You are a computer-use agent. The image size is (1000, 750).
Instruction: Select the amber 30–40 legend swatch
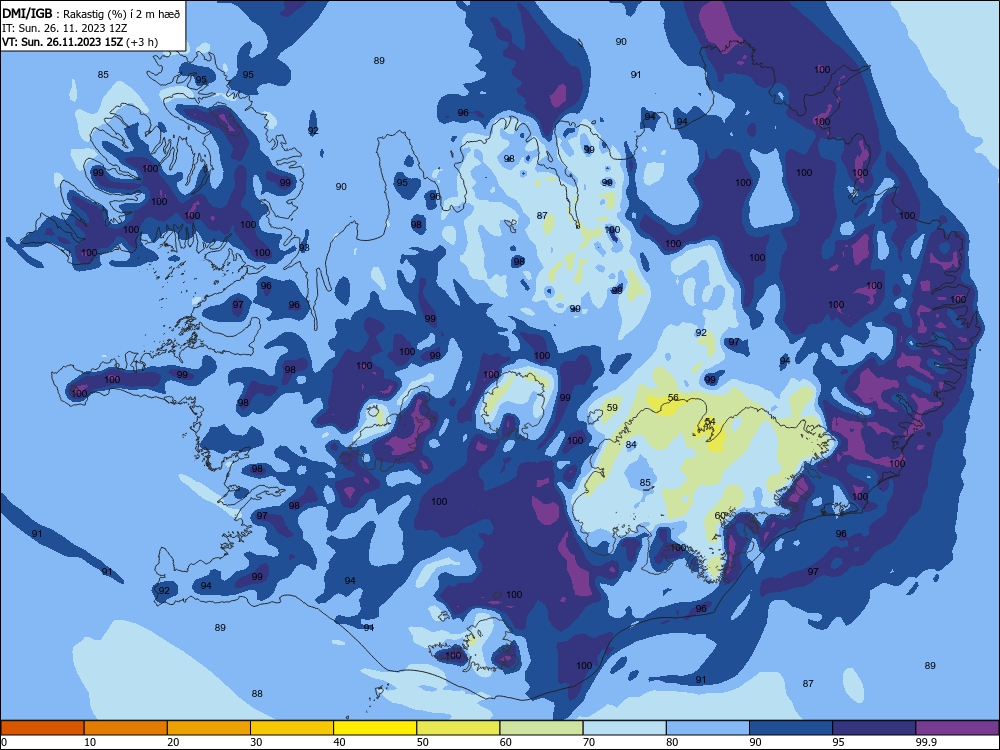(x=292, y=728)
